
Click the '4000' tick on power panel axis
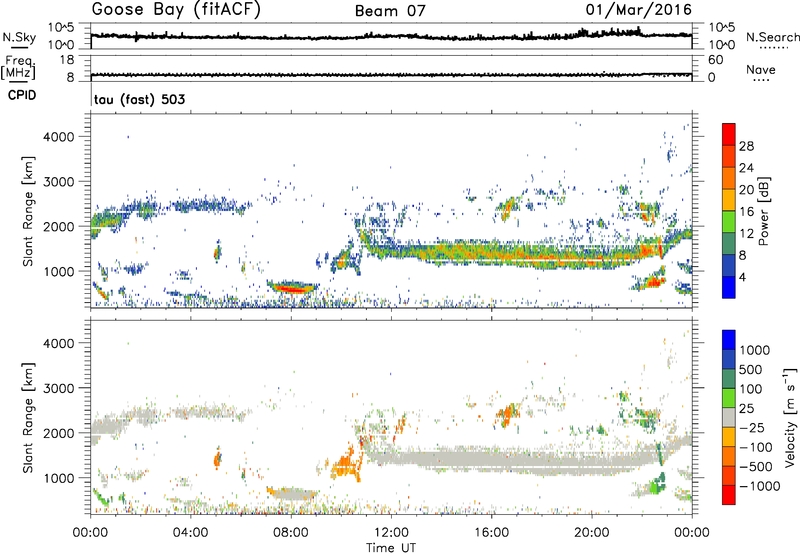[x=59, y=137]
